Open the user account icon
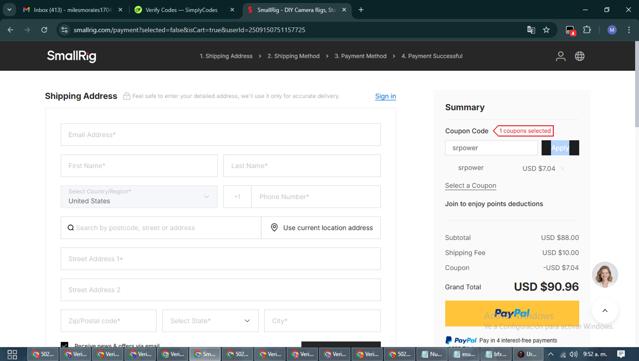The image size is (639, 361). click(560, 56)
